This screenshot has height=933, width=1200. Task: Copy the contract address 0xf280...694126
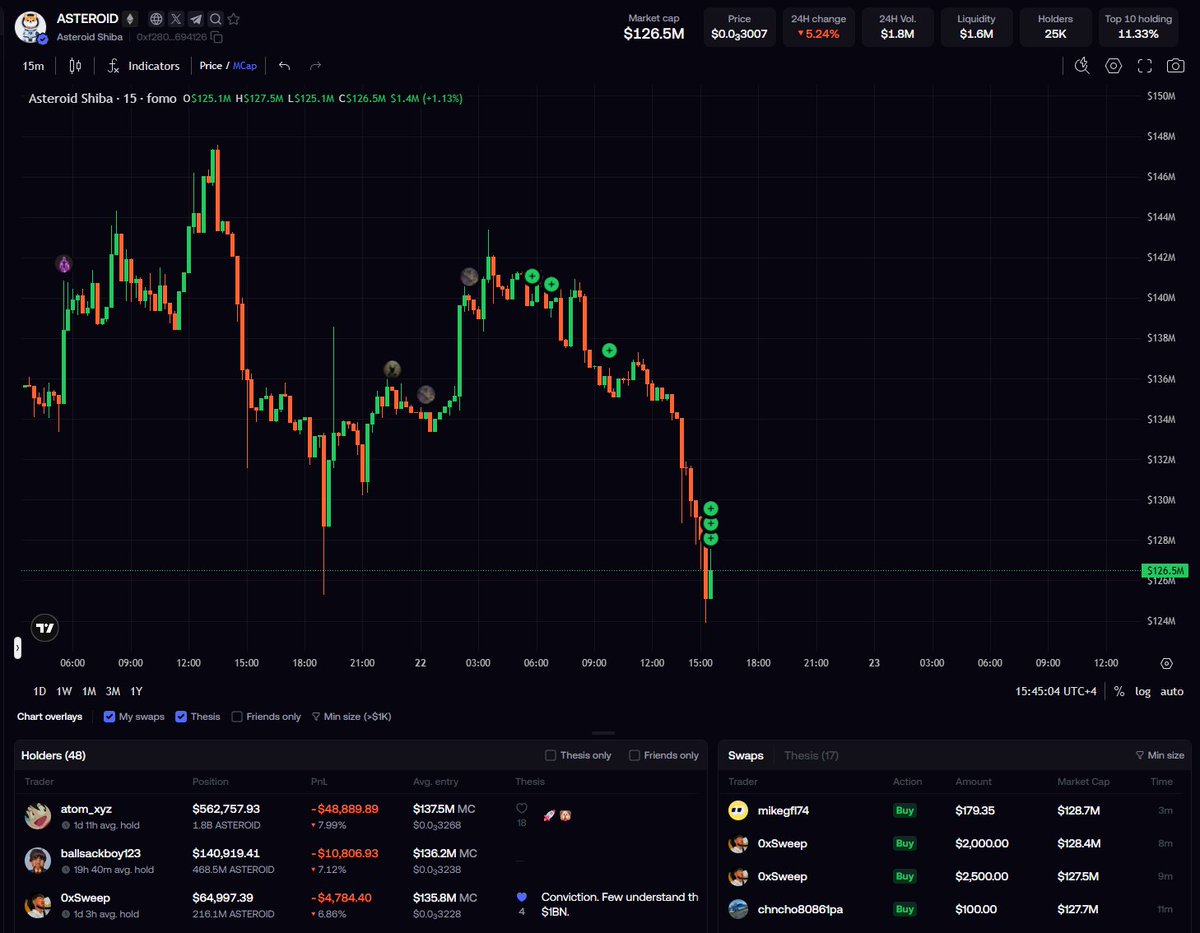[217, 37]
